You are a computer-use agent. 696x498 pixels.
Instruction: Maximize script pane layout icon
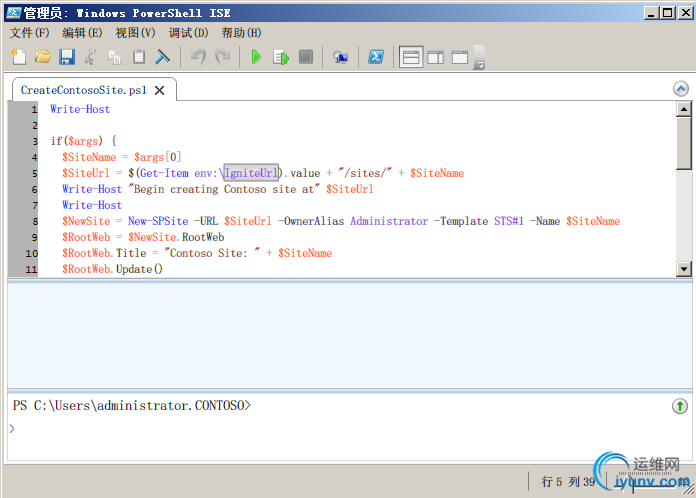[x=460, y=57]
